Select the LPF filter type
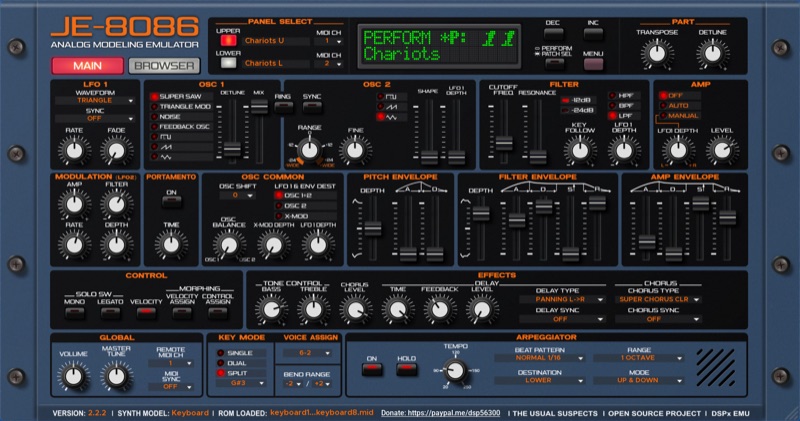Screen dimensions: 800x421 pyautogui.click(x=623, y=116)
